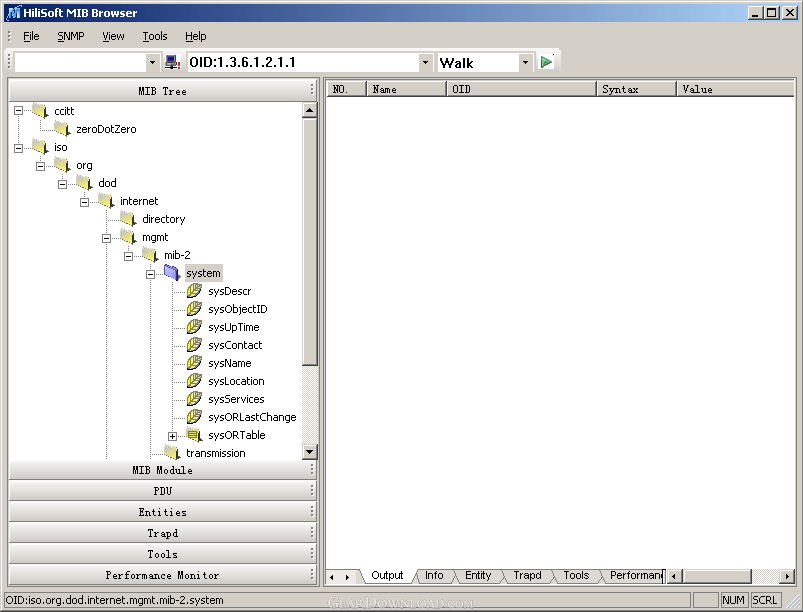Switch to the Trapd tab
Screen dimensions: 803x612
pyautogui.click(x=527, y=575)
